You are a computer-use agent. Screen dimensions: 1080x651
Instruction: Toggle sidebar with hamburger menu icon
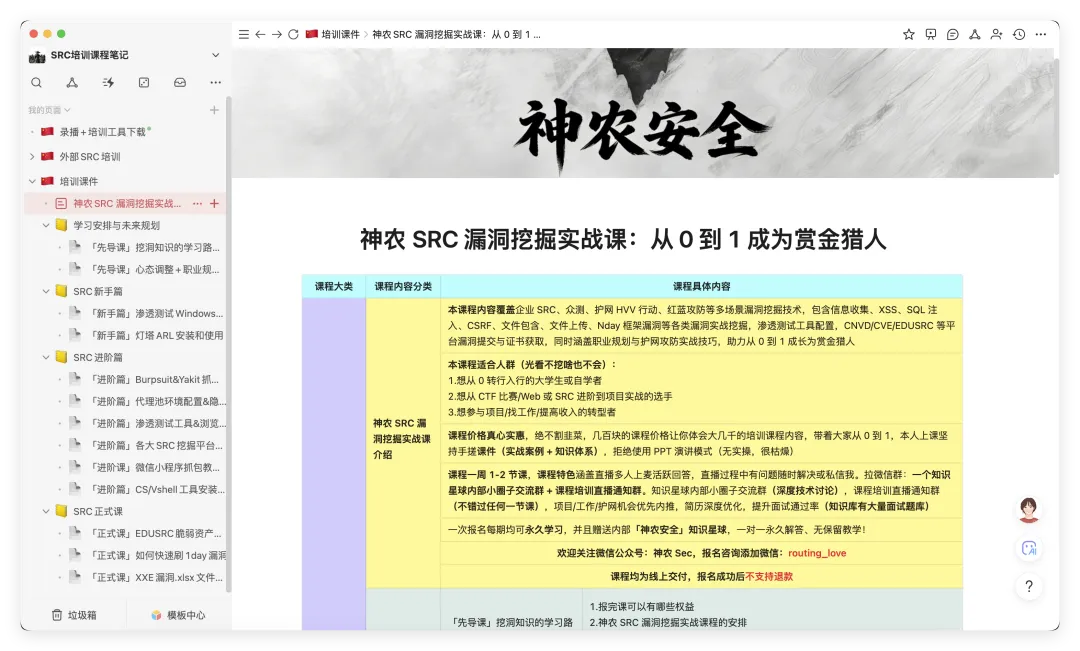244,34
